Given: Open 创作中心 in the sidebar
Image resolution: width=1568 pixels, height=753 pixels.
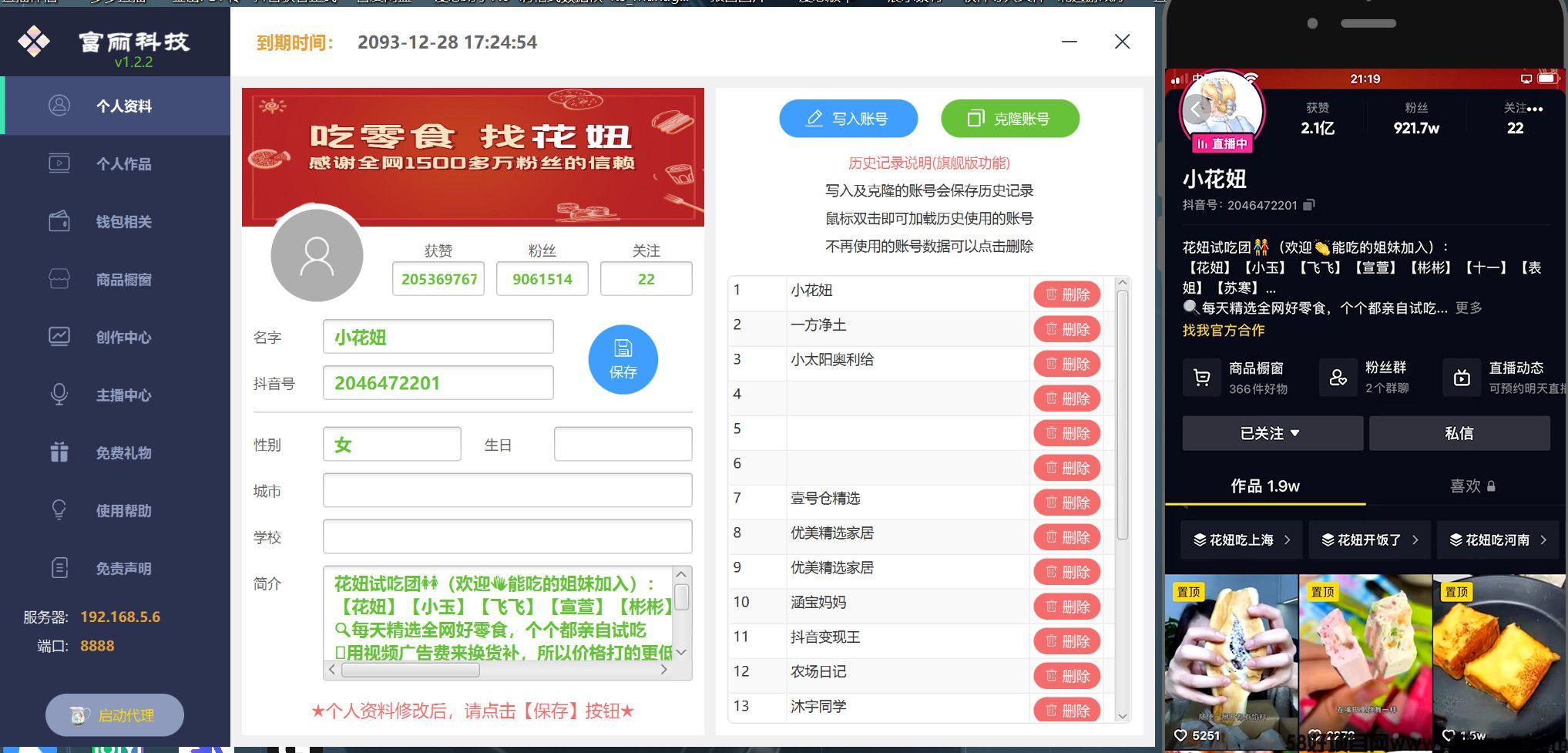Looking at the screenshot, I should [116, 337].
